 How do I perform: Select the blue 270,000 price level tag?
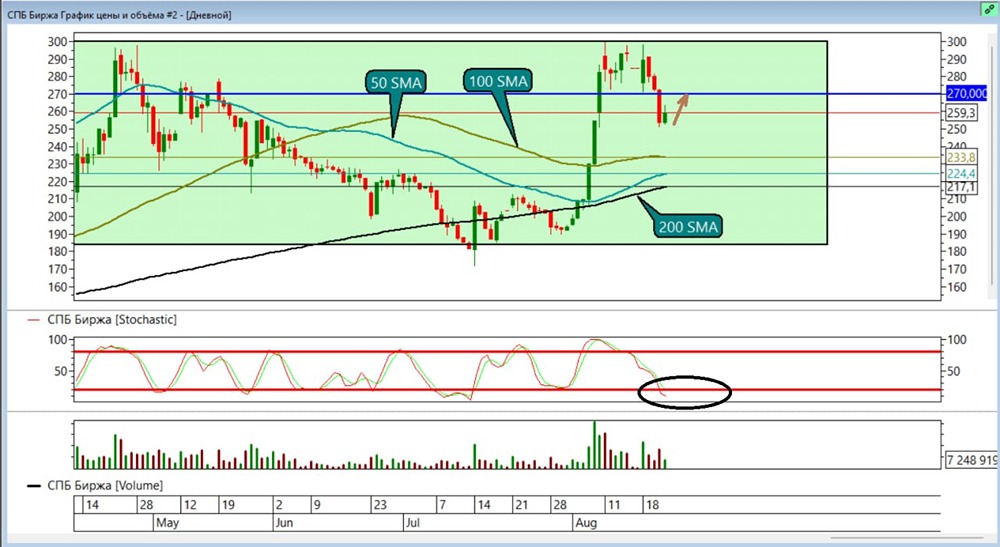pyautogui.click(x=967, y=94)
